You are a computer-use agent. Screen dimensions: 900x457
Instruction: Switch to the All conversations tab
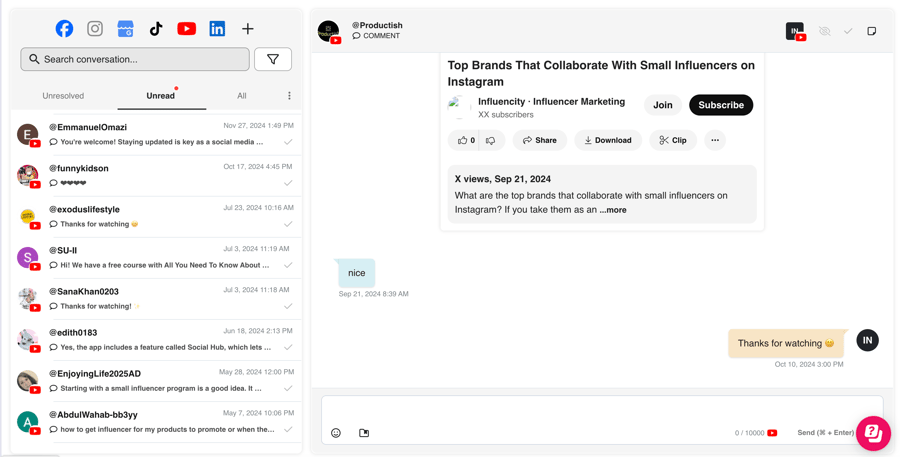pos(241,96)
